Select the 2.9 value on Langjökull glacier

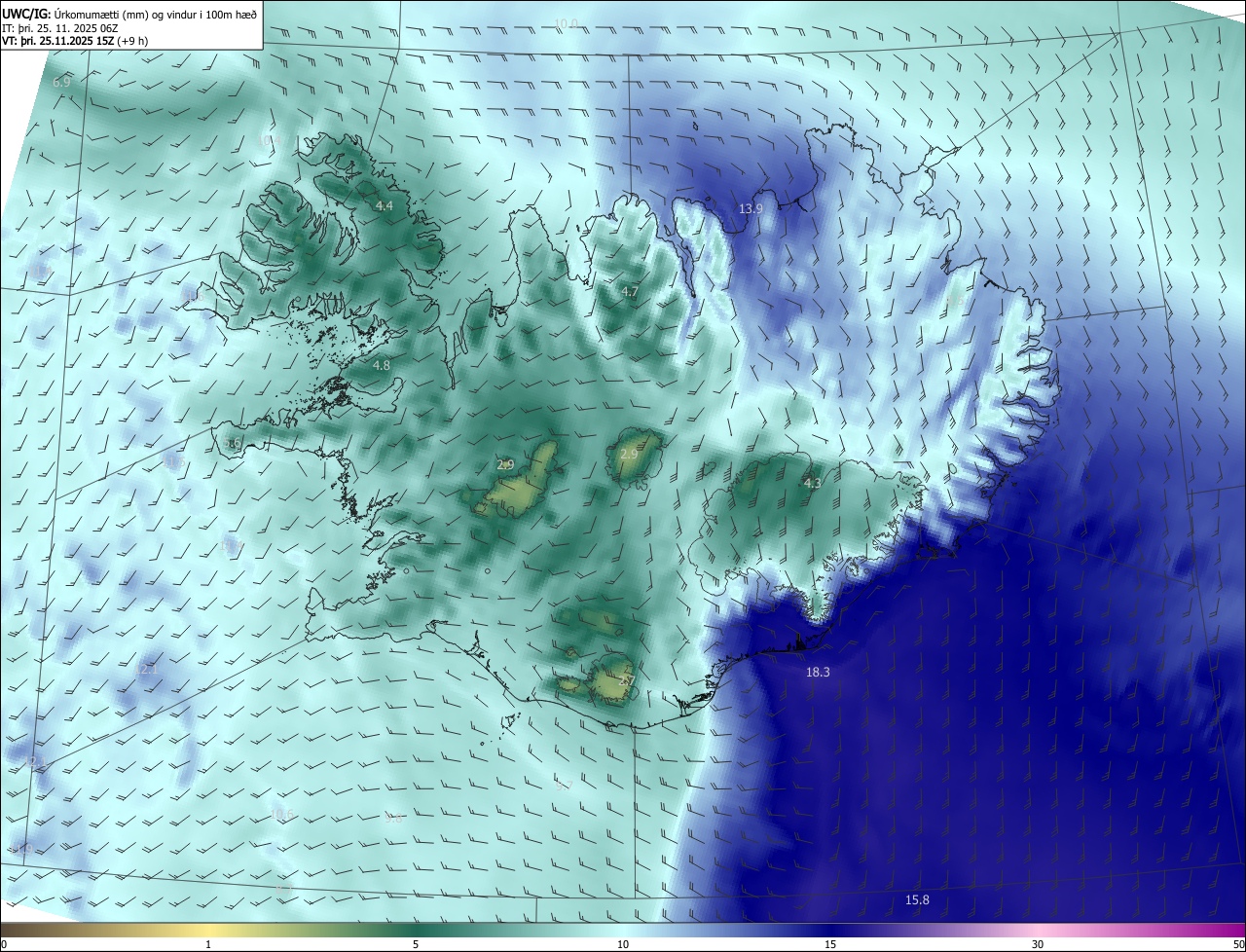[505, 464]
